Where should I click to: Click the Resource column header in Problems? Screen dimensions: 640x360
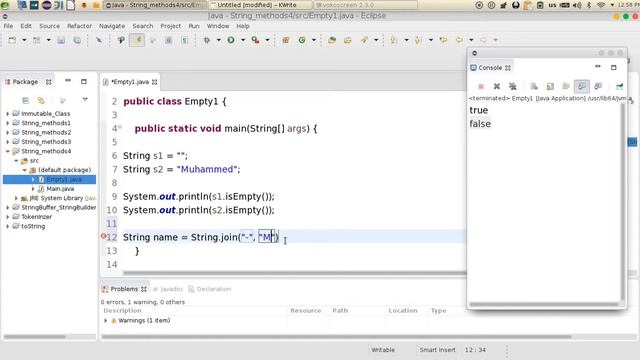(306, 311)
